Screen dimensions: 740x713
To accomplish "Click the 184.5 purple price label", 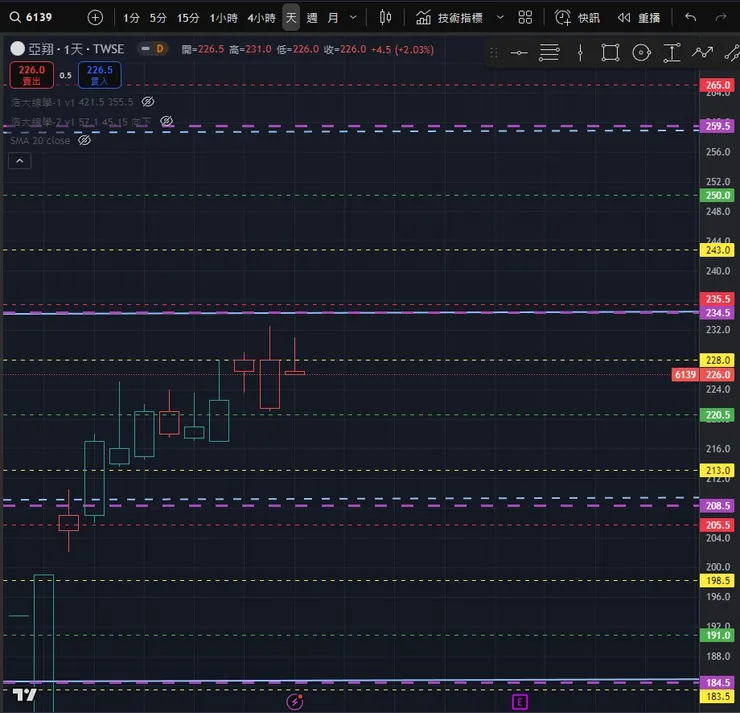I will 717,682.
